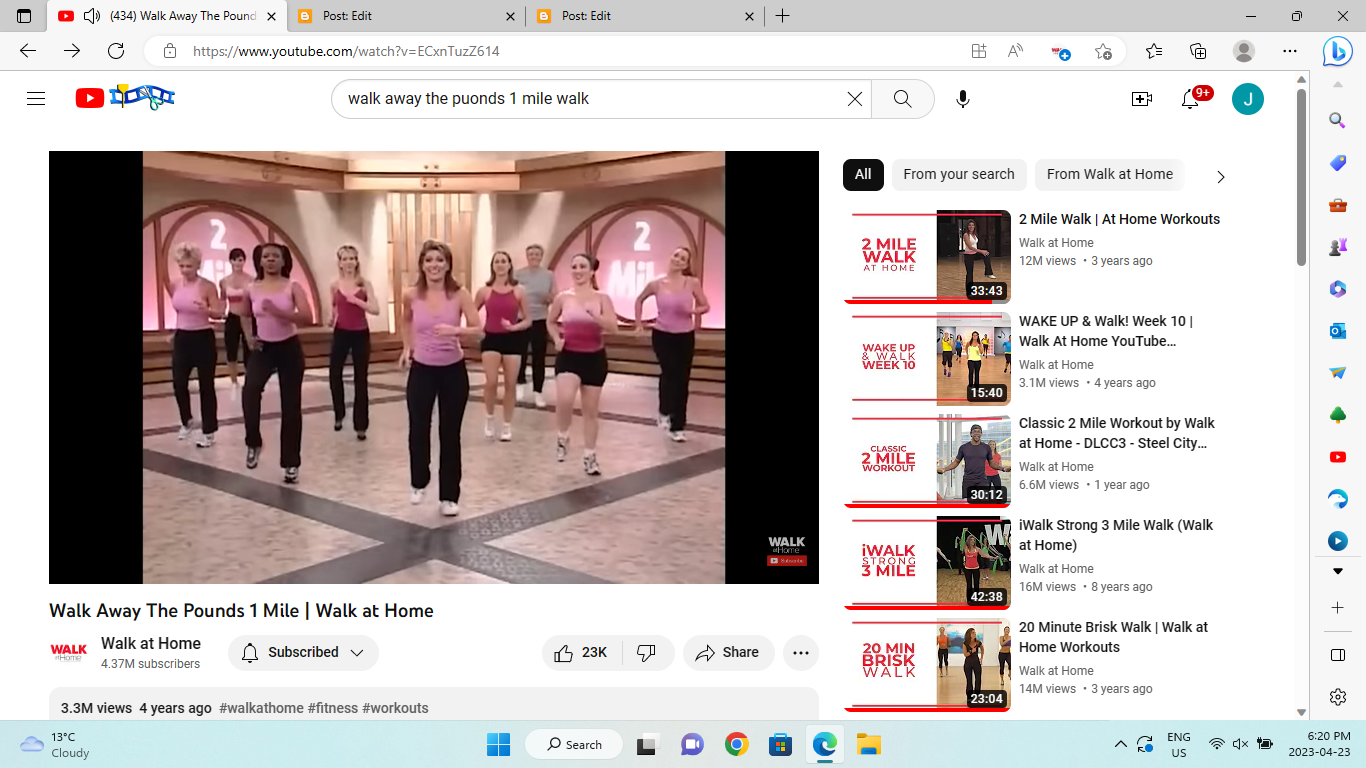1366x768 pixels.
Task: Switch to the second Post: Edit tab
Action: point(645,16)
